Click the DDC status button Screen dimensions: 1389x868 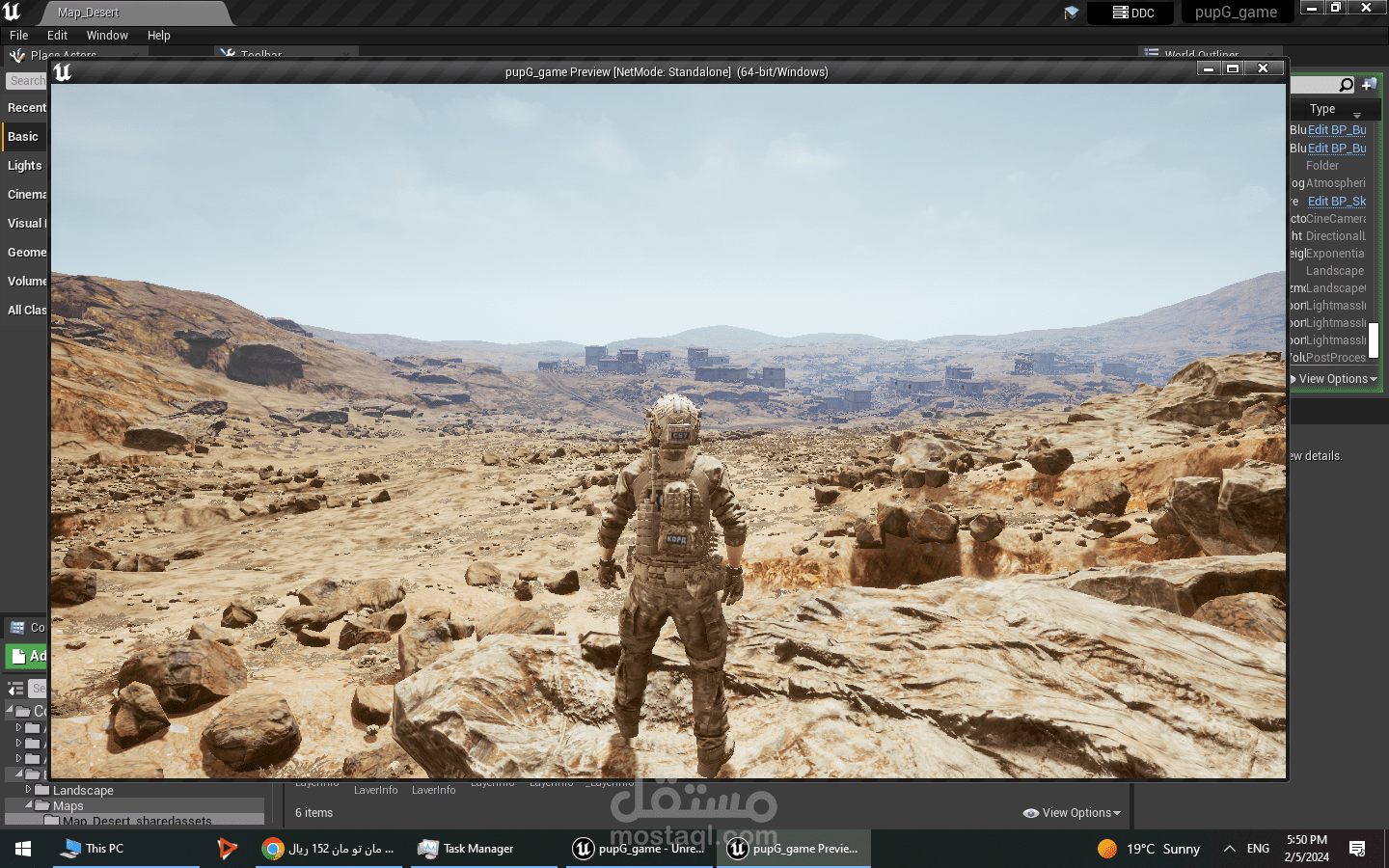click(1130, 13)
